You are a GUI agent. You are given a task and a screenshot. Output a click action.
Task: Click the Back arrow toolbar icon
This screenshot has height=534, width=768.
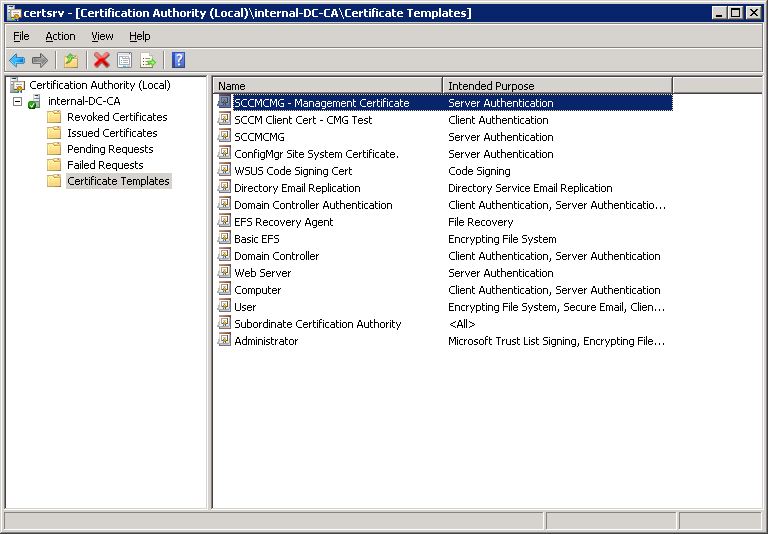pos(17,60)
